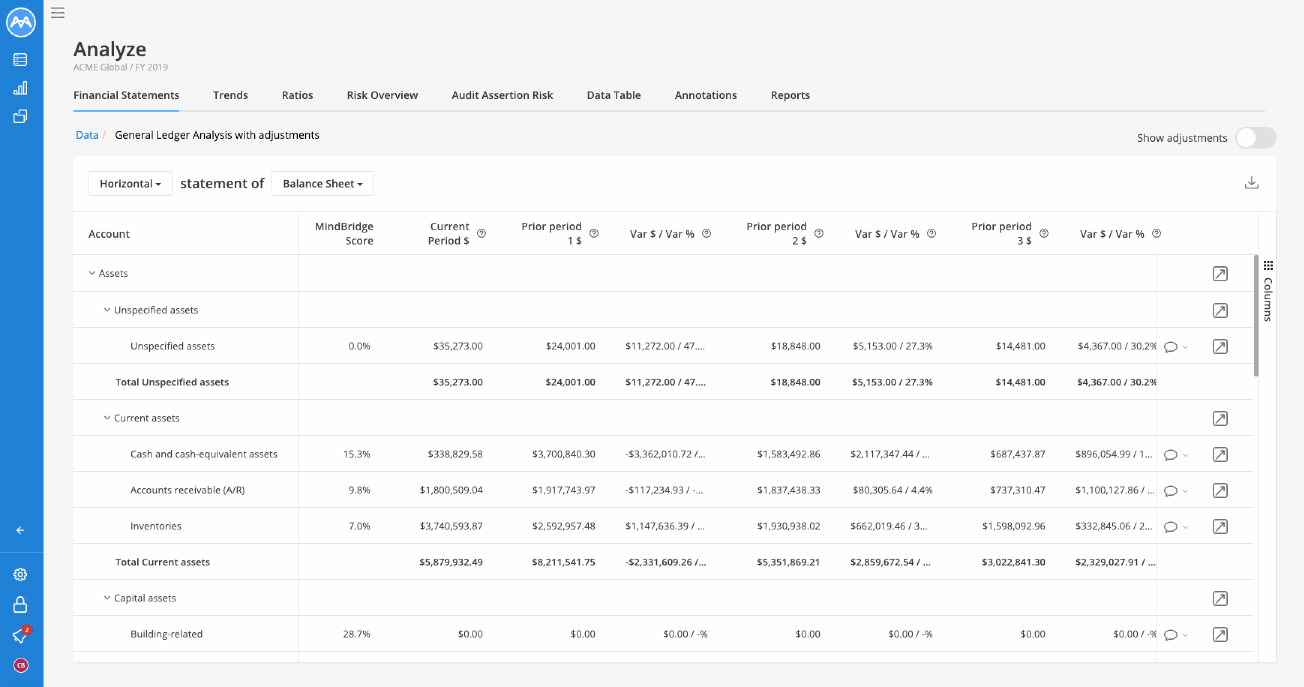
Task: Open the hamburger menu icon
Action: [x=58, y=13]
